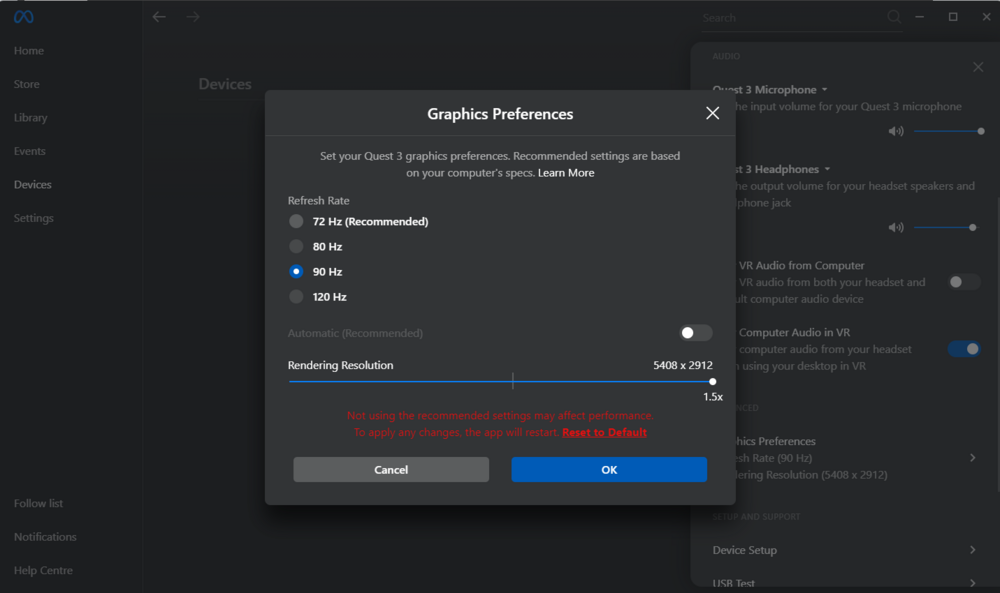Image resolution: width=1000 pixels, height=593 pixels.
Task: Click the Meta logo icon
Action: click(23, 17)
